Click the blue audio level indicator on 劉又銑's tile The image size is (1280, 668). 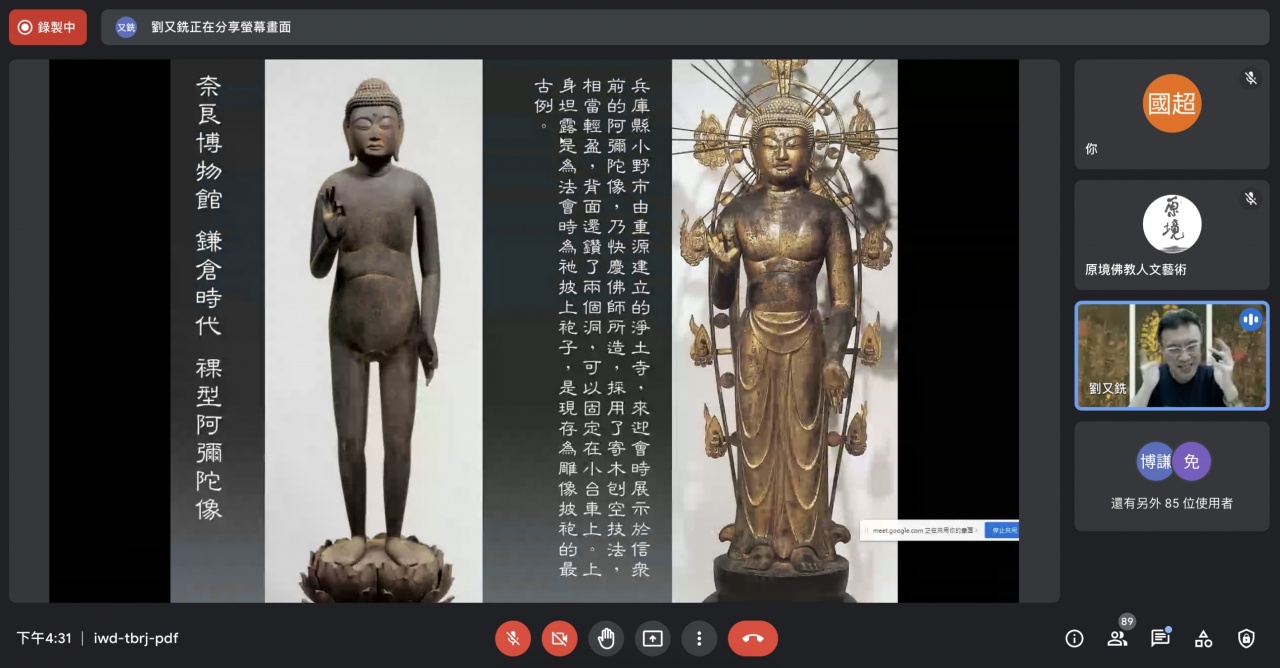click(x=1250, y=319)
